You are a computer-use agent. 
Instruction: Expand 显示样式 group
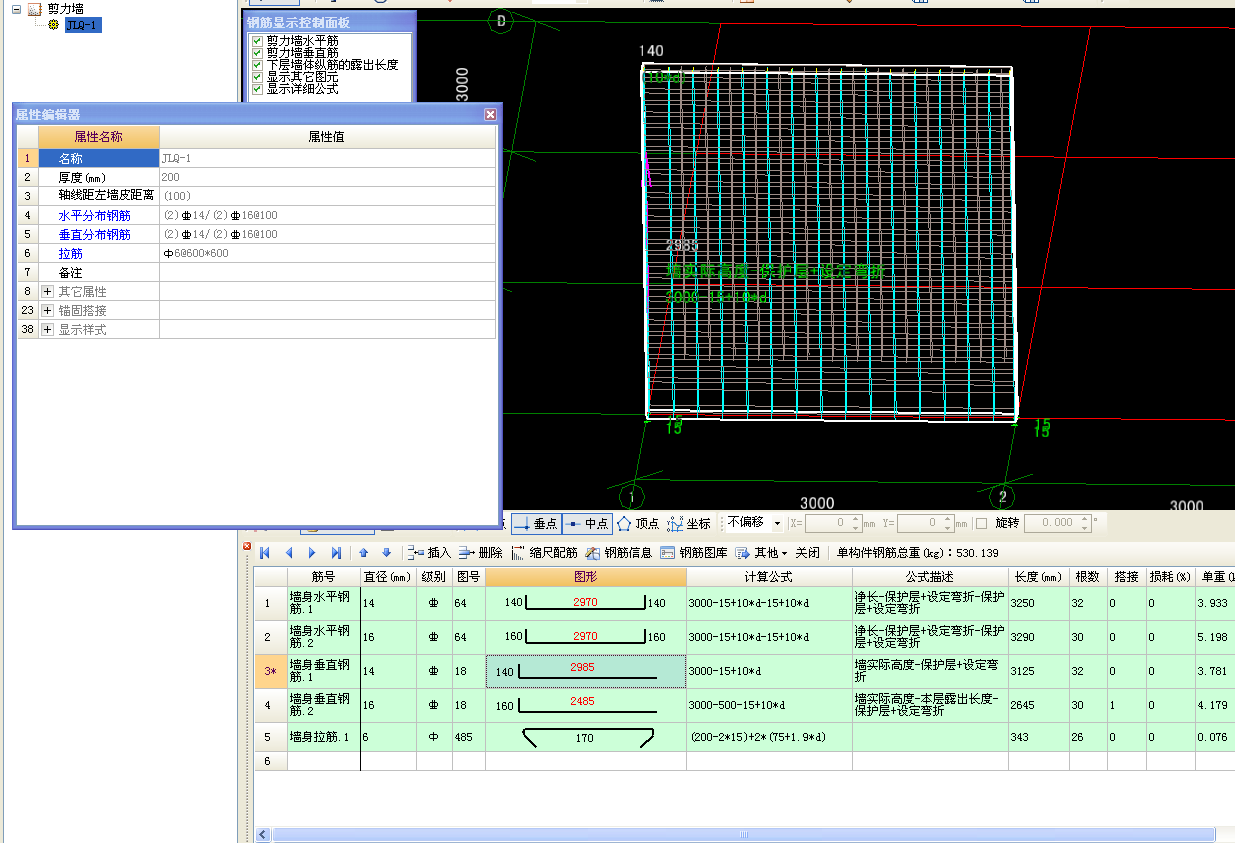coord(47,329)
